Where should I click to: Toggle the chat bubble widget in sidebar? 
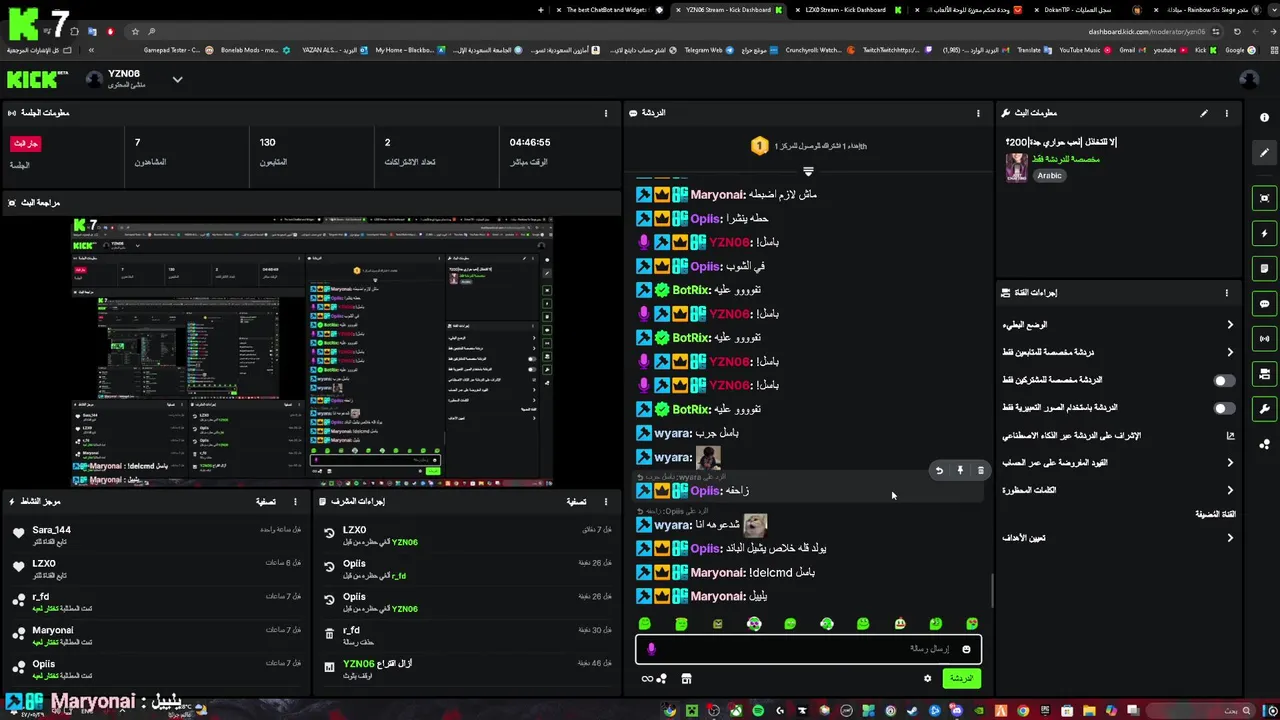(1265, 303)
